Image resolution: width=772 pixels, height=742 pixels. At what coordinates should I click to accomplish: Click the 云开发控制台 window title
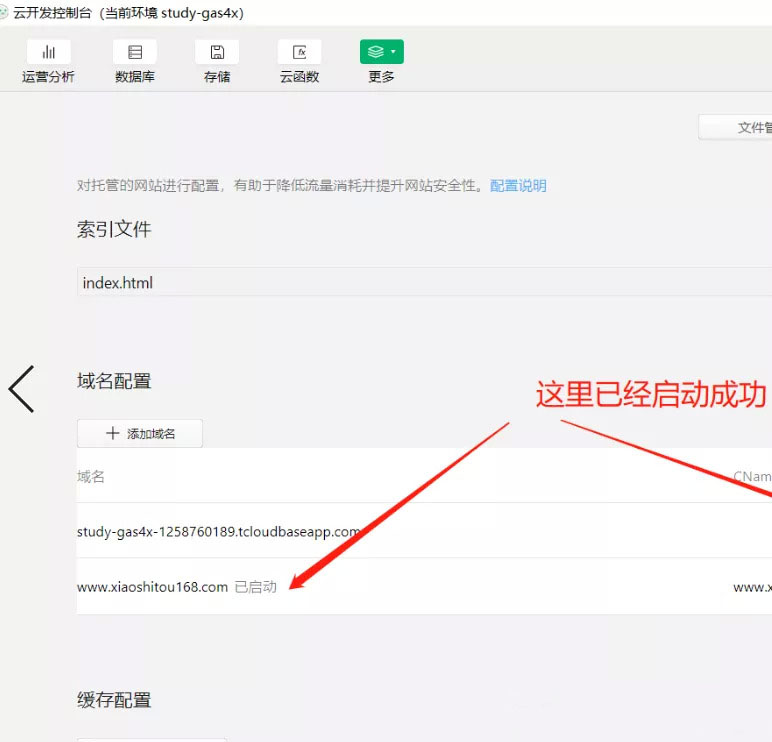coord(52,13)
